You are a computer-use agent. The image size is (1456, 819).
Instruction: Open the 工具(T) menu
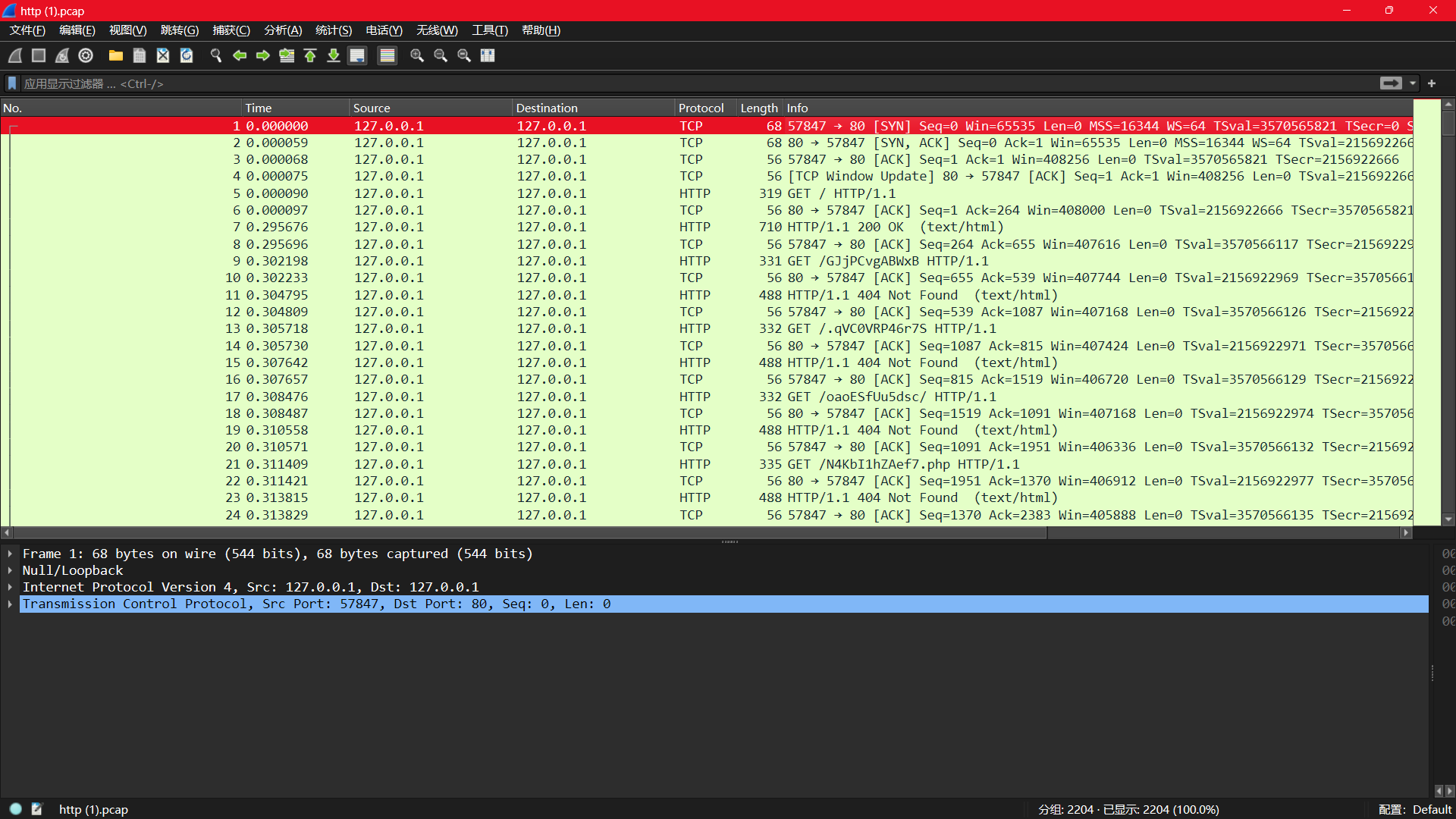(490, 30)
